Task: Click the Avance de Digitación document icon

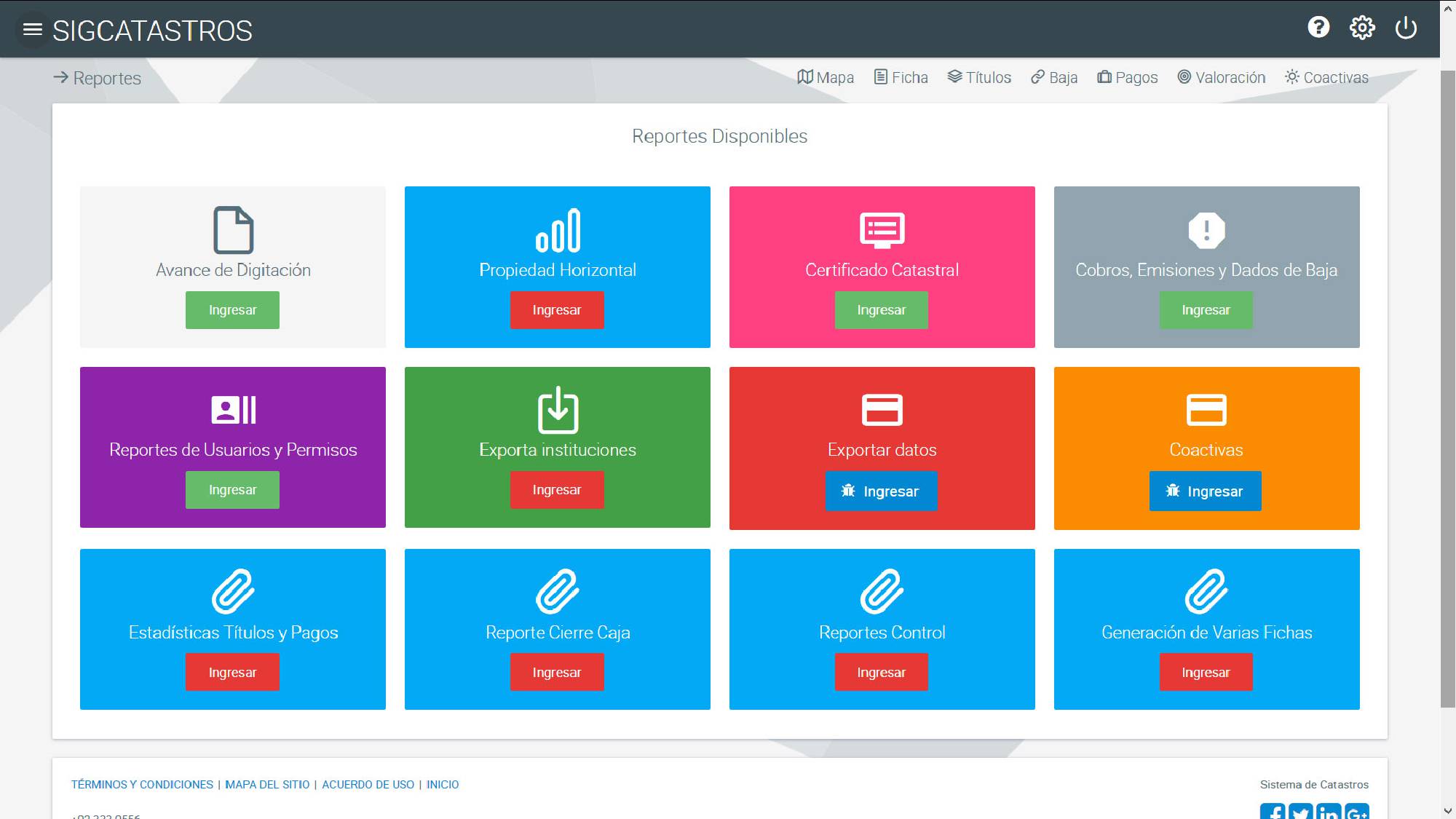Action: [233, 230]
